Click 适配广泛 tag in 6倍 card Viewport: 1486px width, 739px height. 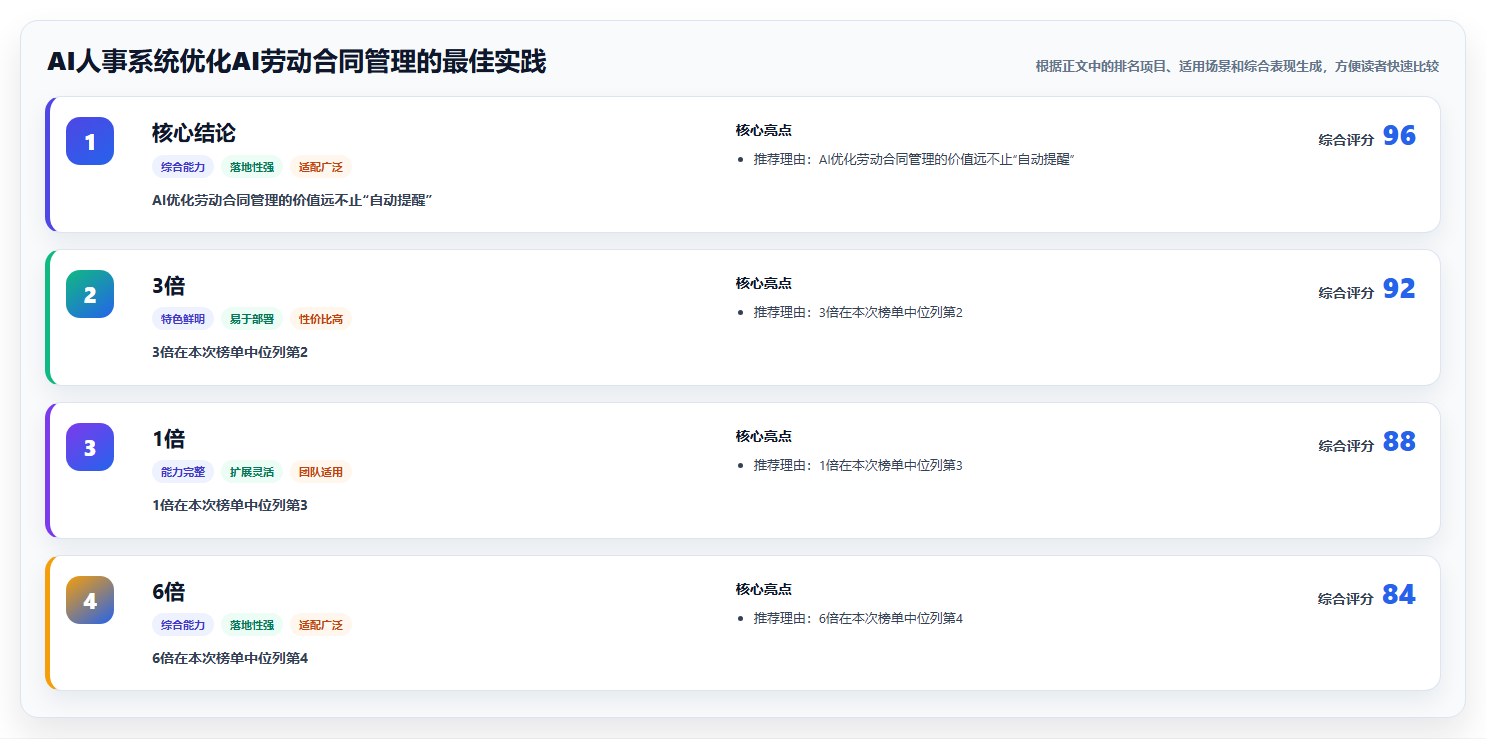click(x=321, y=625)
